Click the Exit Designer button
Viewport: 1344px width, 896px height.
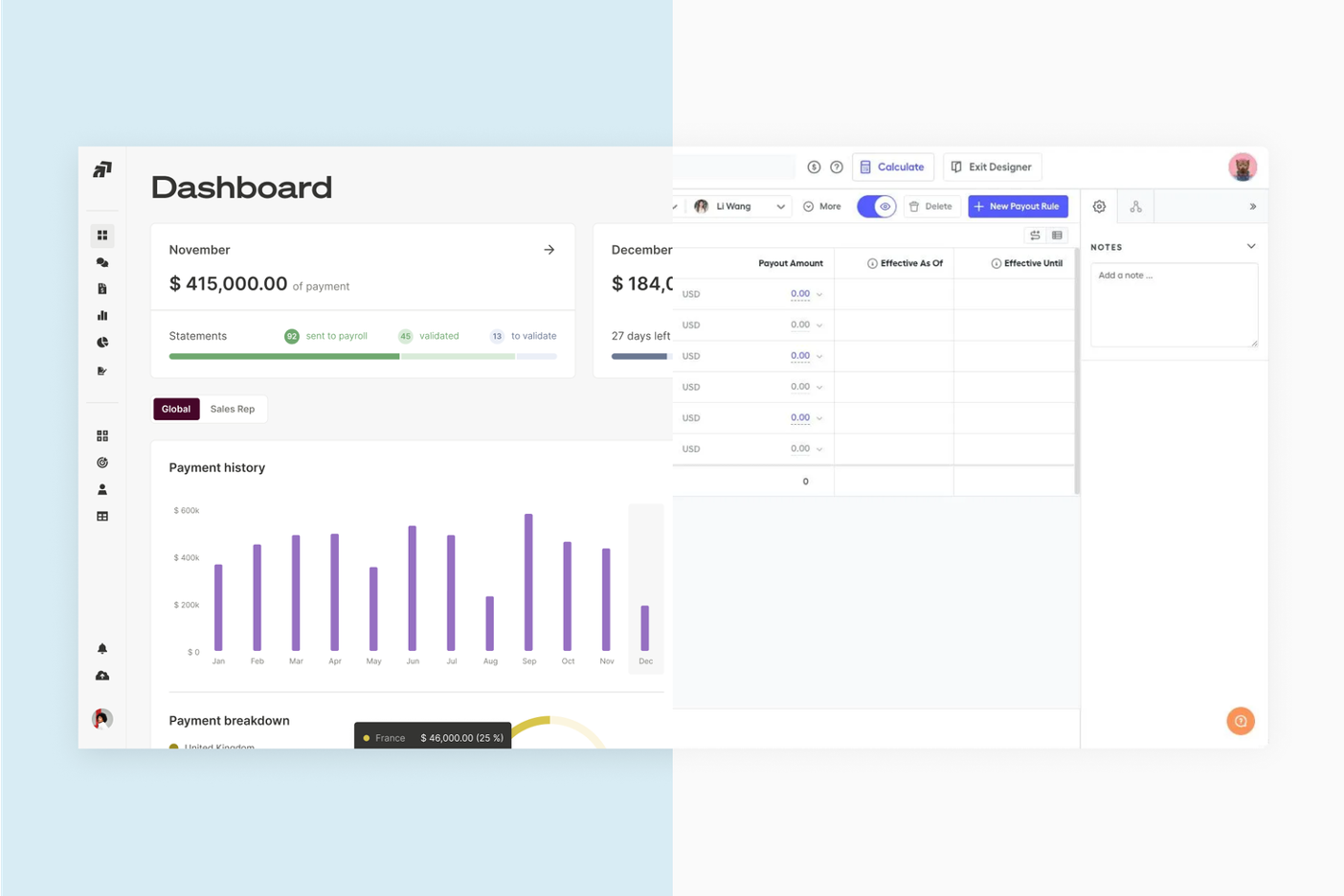(x=992, y=167)
